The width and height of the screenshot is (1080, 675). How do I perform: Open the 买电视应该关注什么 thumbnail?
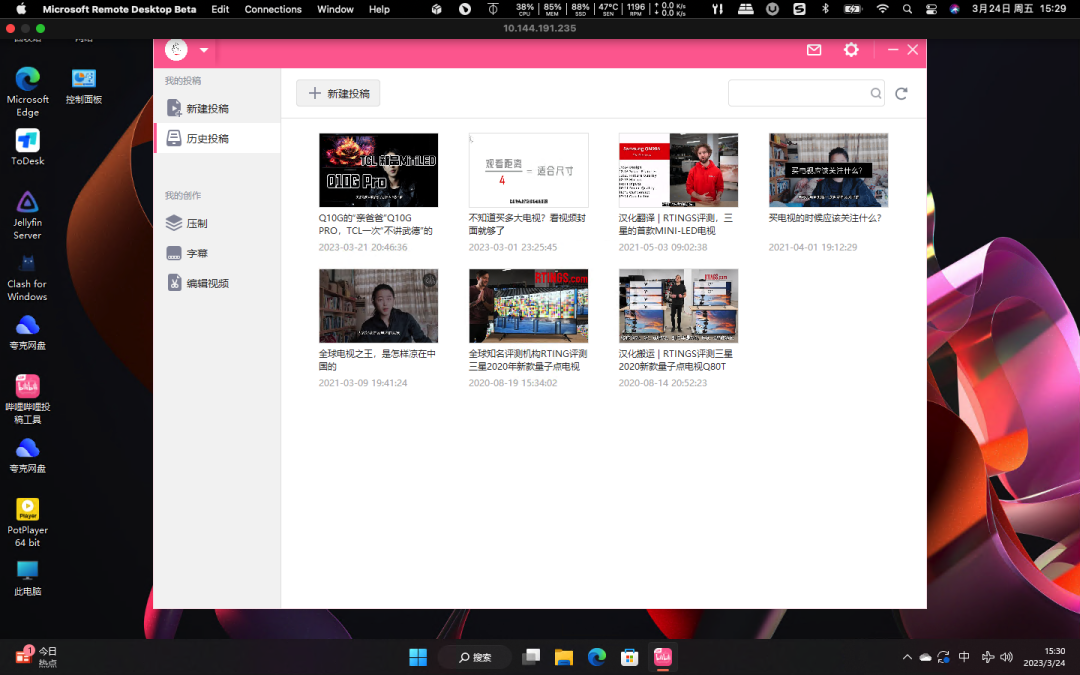coord(829,170)
